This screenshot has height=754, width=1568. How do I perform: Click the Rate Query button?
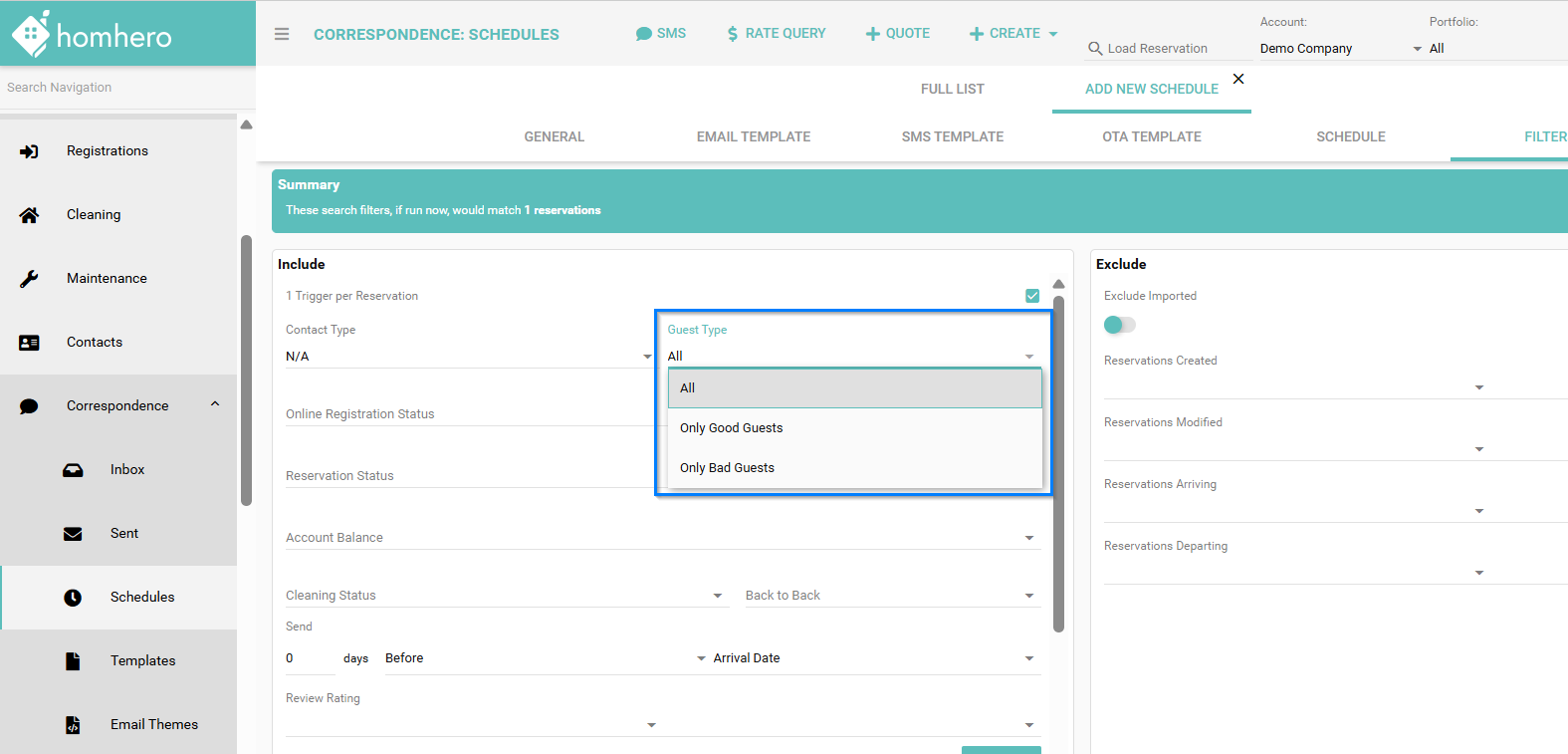point(776,34)
